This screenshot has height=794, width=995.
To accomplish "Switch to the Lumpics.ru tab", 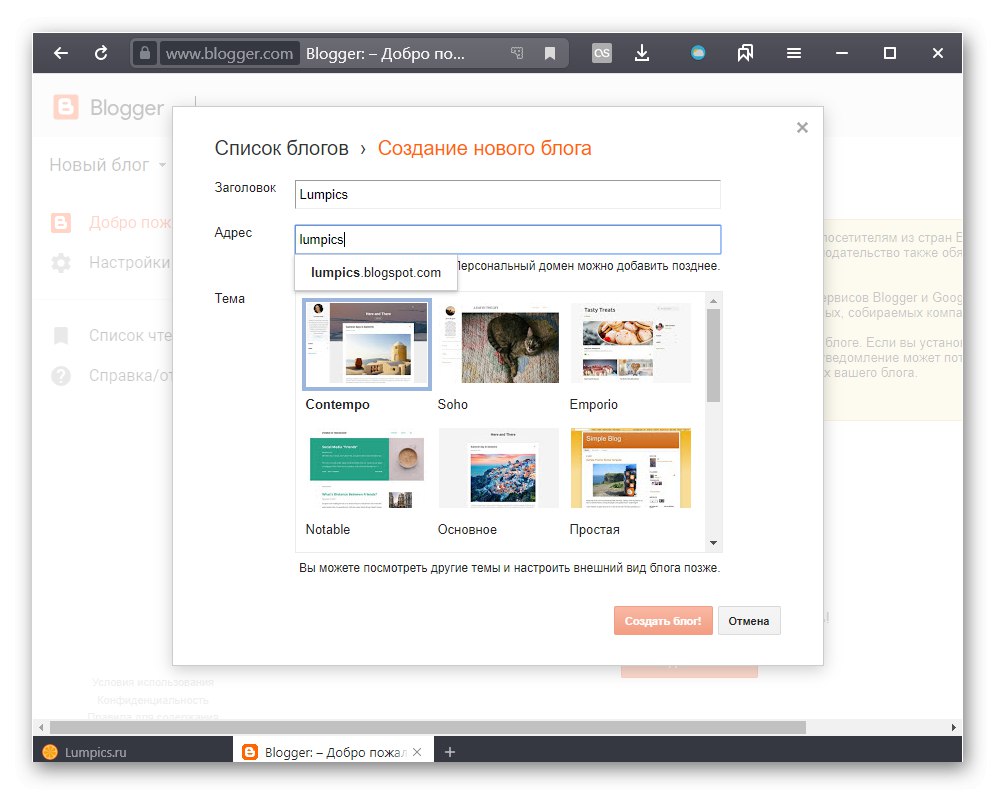I will click(x=133, y=752).
